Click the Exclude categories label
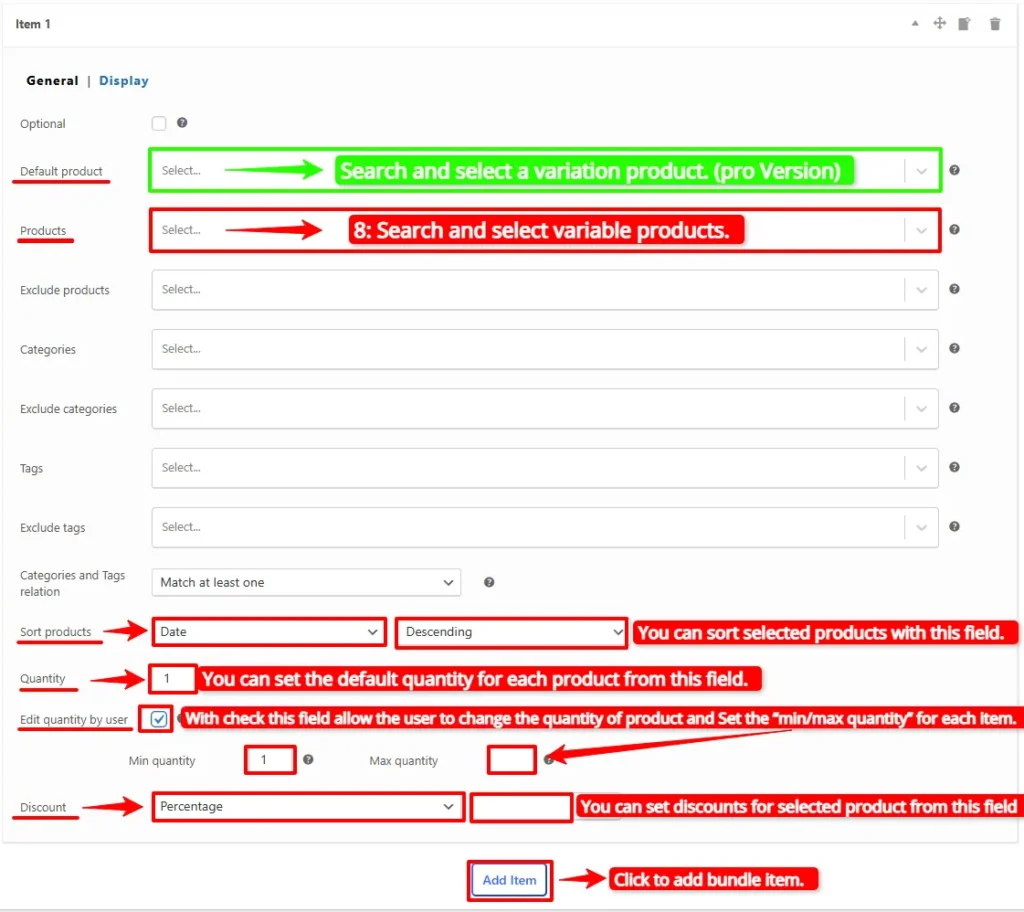 click(68, 409)
